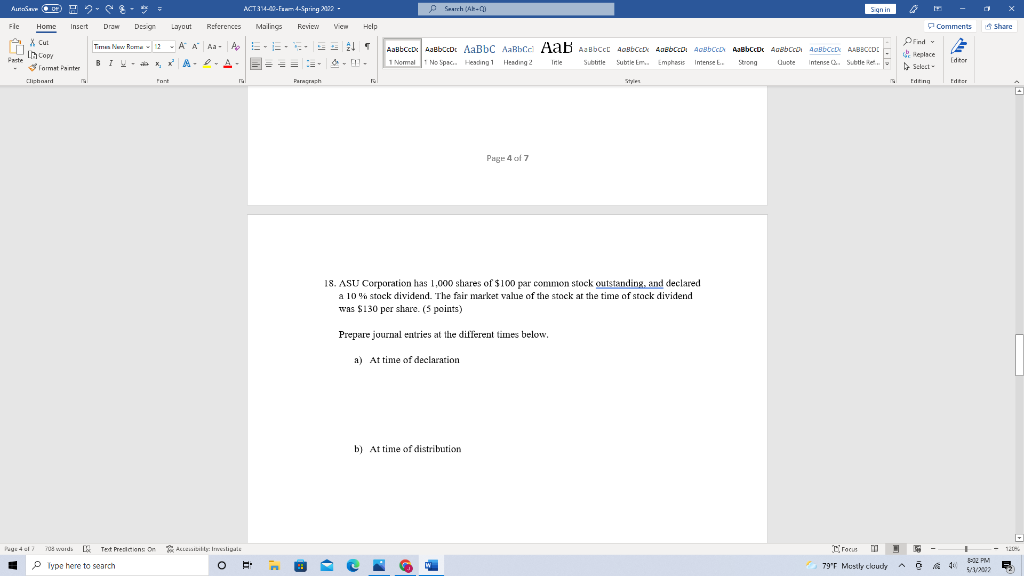Click the Sign in button
This screenshot has width=1024, height=576.
point(880,8)
